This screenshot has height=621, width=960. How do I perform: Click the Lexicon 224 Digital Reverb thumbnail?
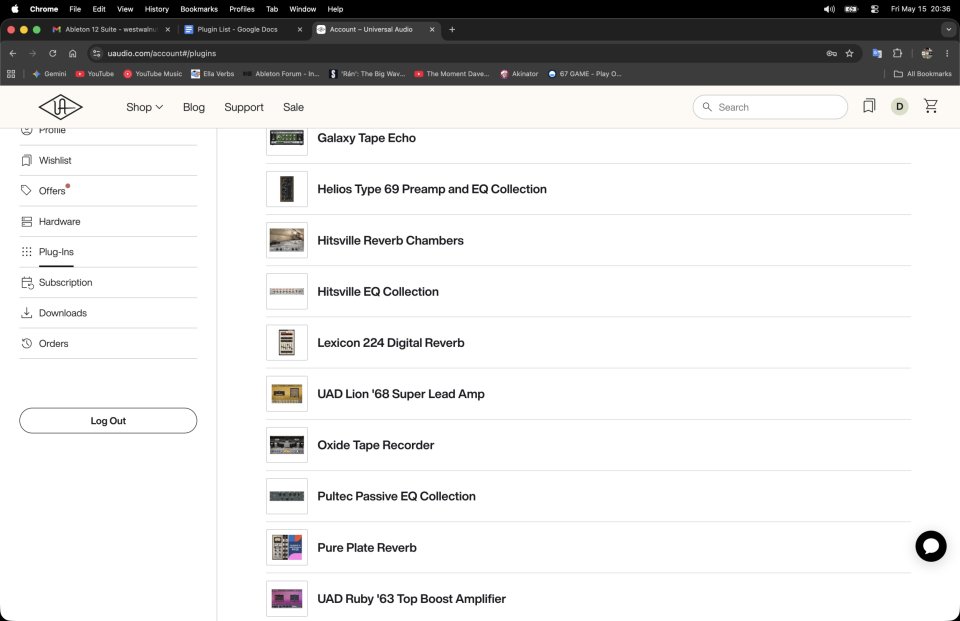[287, 342]
